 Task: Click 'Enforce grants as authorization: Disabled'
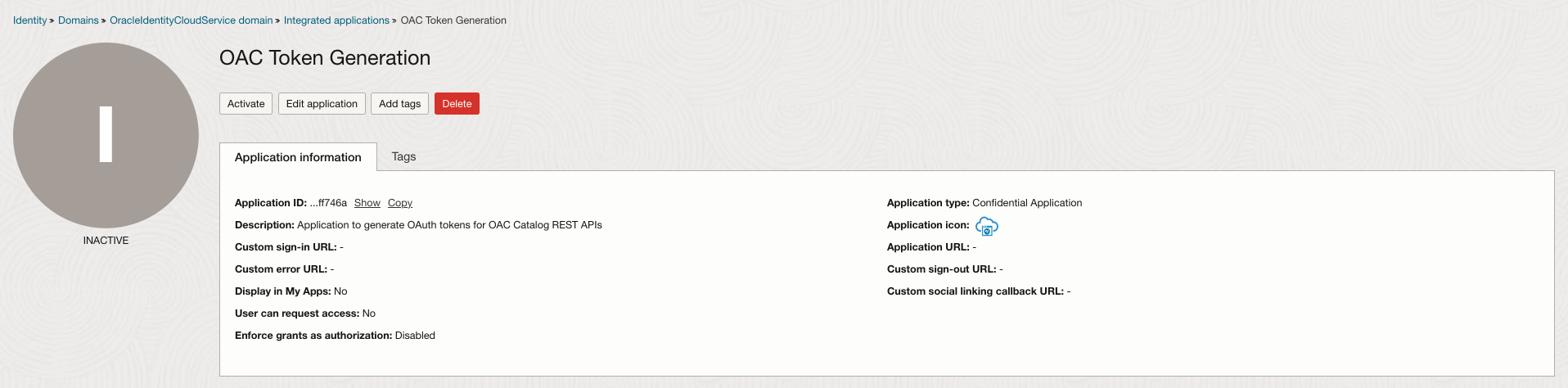coord(335,336)
